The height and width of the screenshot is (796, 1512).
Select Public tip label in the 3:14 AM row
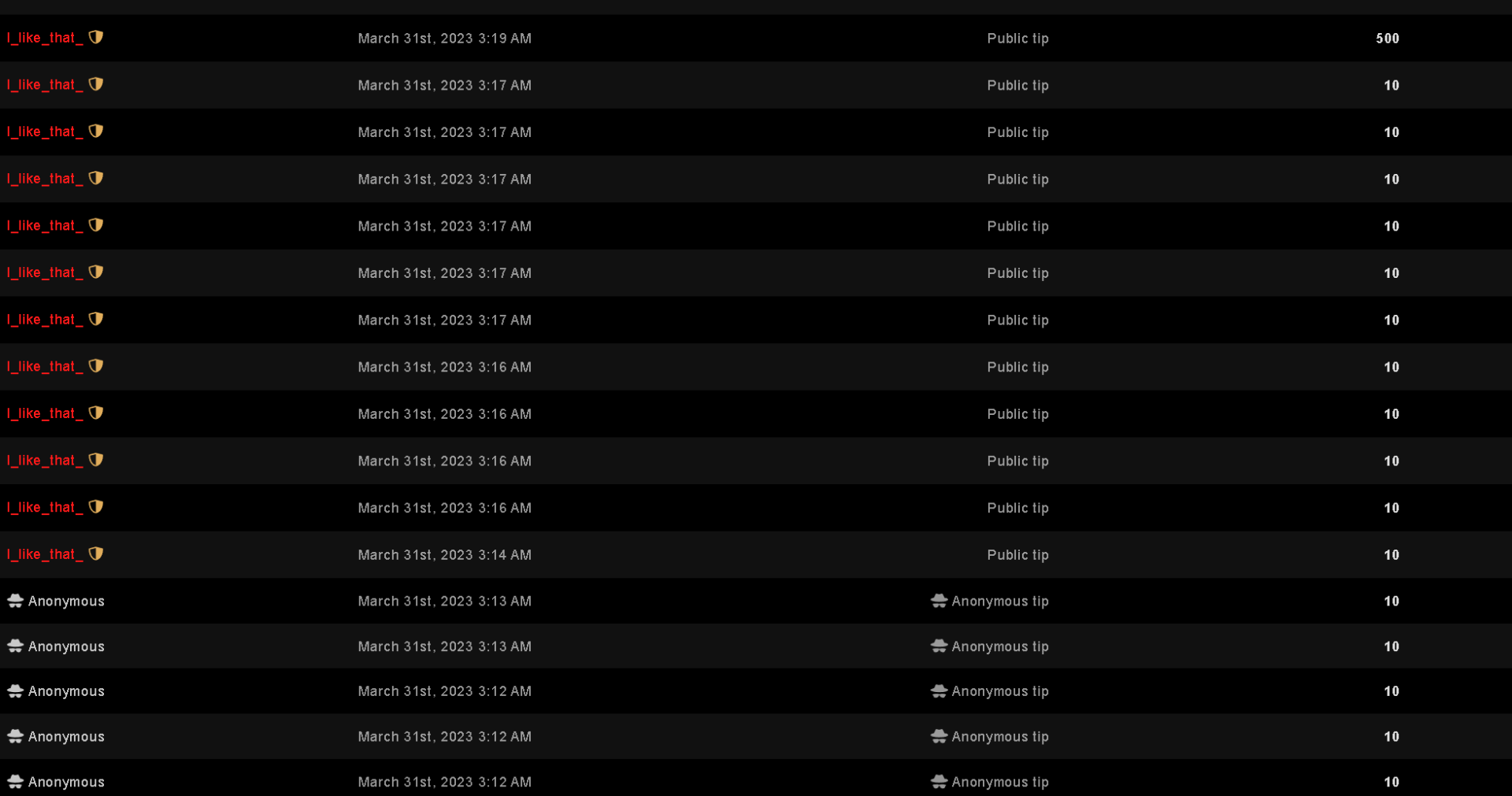click(1017, 555)
